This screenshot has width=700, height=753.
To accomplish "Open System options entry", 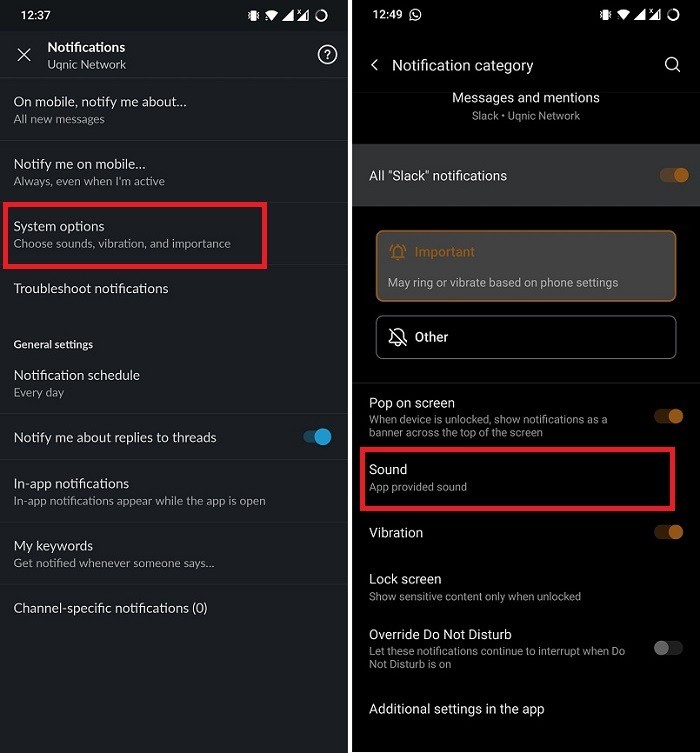I will 135,235.
